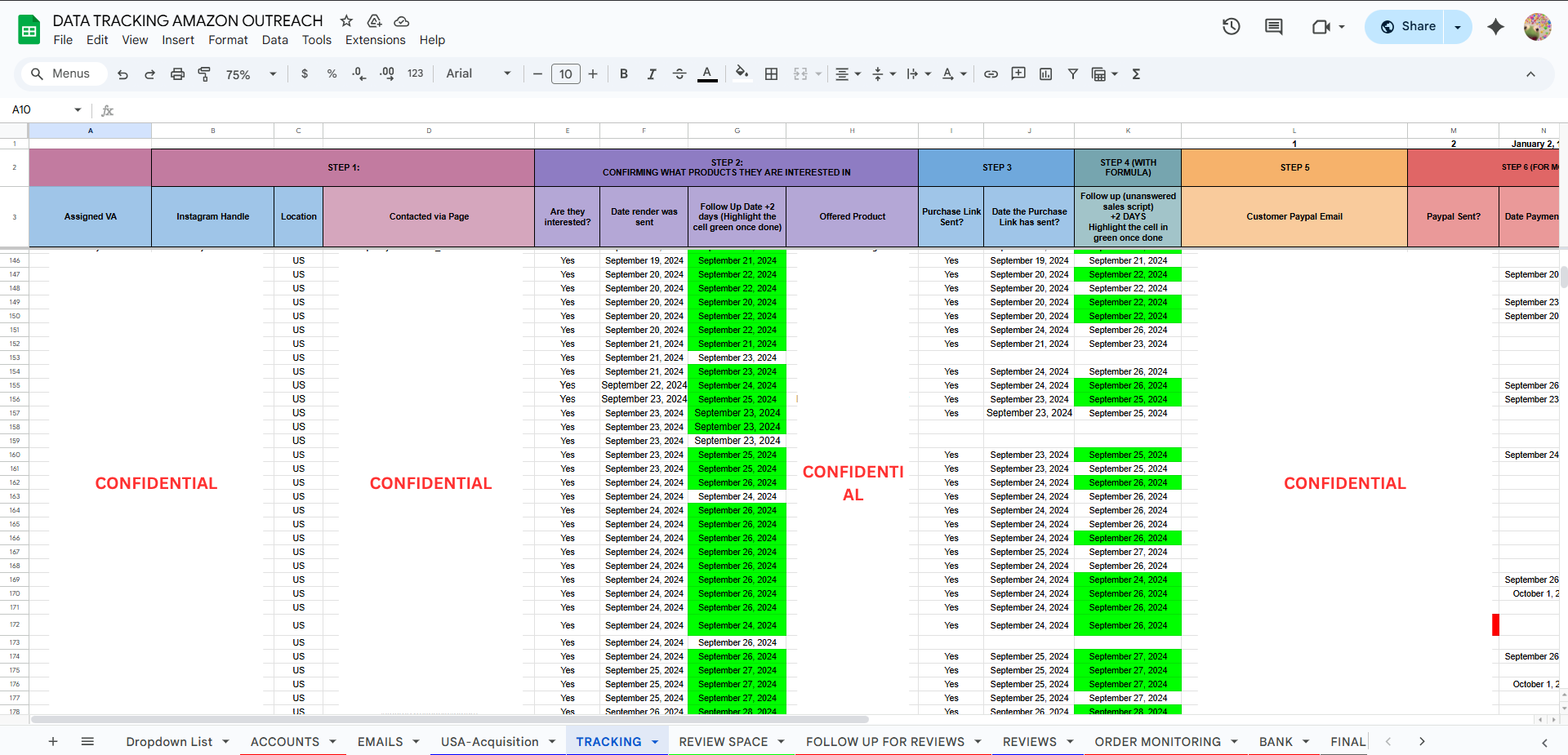Select the paint format roller icon
1568x755 pixels.
204,74
